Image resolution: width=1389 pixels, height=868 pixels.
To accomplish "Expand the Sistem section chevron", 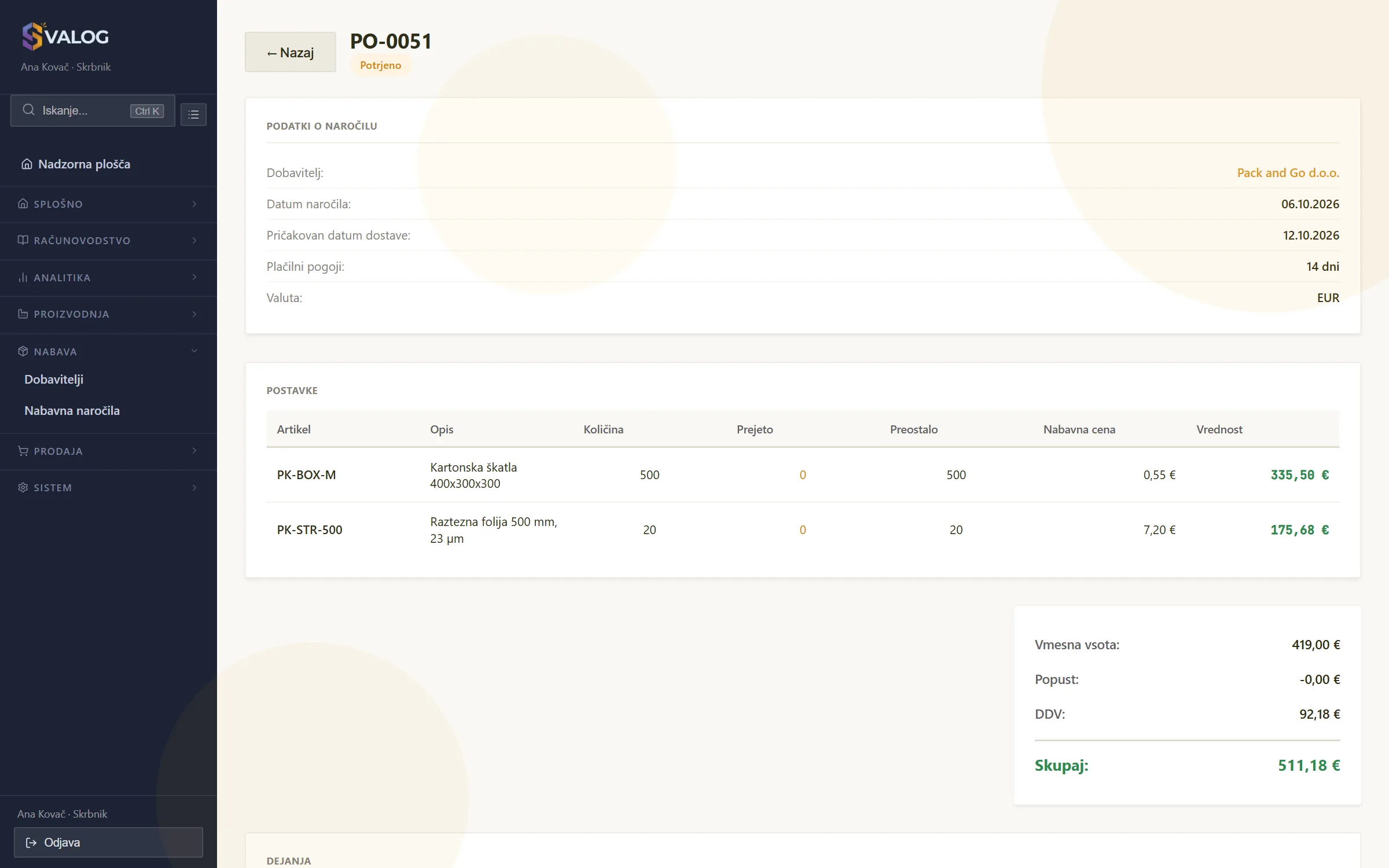I will [x=194, y=488].
